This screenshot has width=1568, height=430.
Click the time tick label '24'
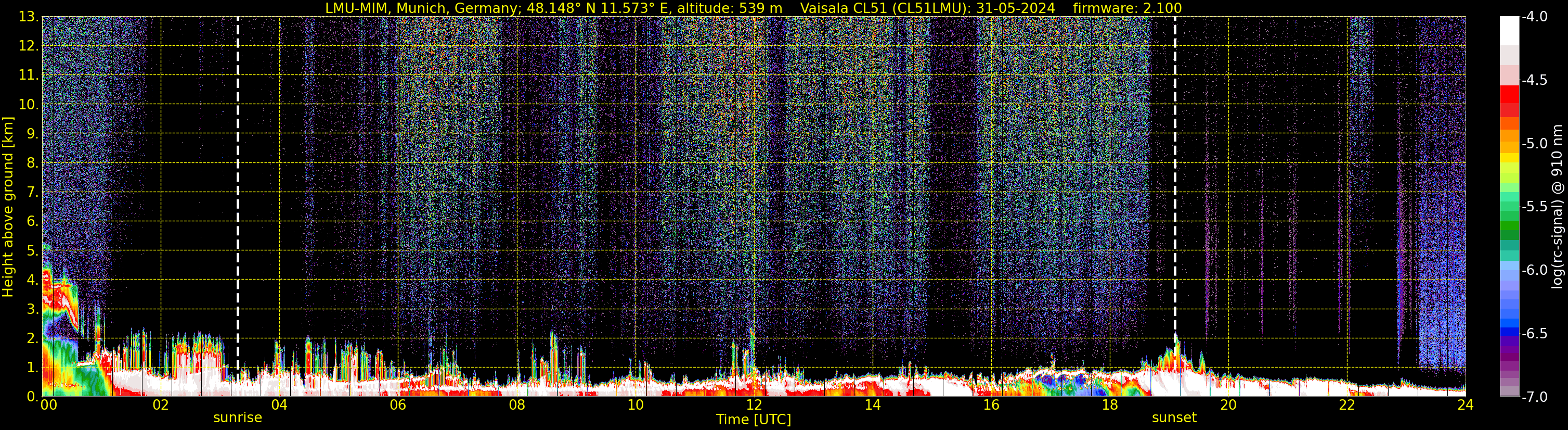click(1466, 405)
